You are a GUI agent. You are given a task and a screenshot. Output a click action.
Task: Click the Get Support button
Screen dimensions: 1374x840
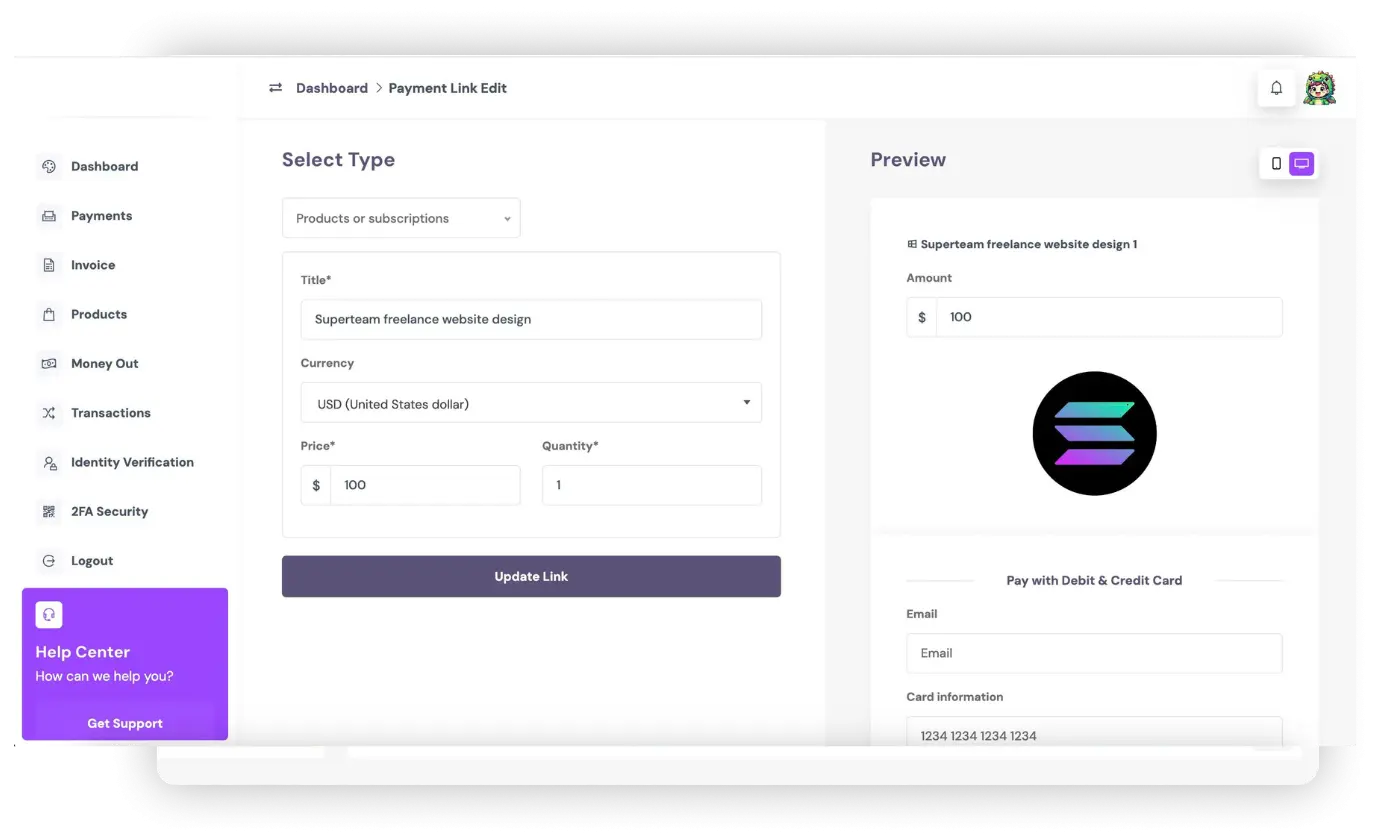125,722
